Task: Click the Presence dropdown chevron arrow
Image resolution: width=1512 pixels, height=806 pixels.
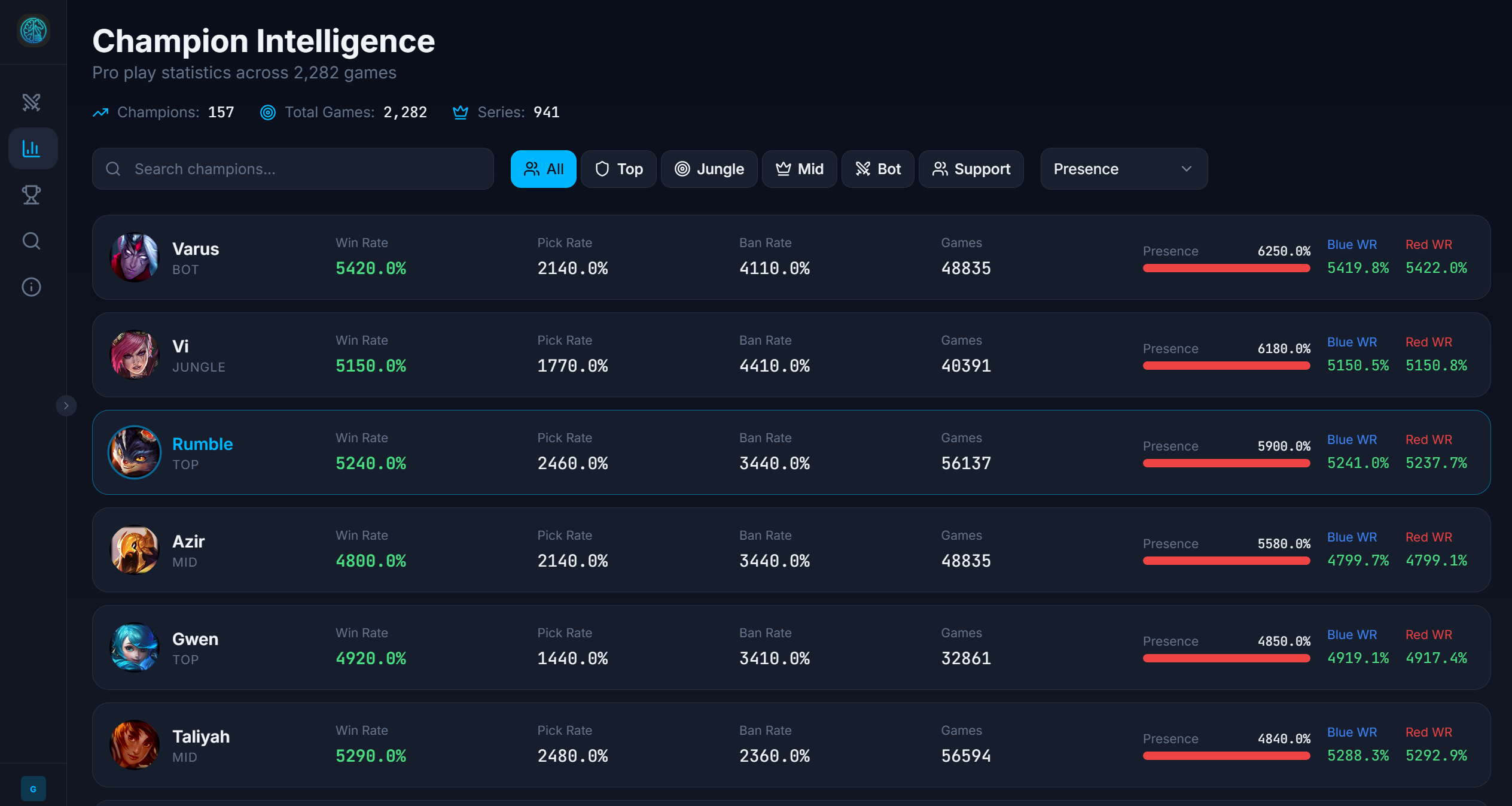Action: (1187, 169)
